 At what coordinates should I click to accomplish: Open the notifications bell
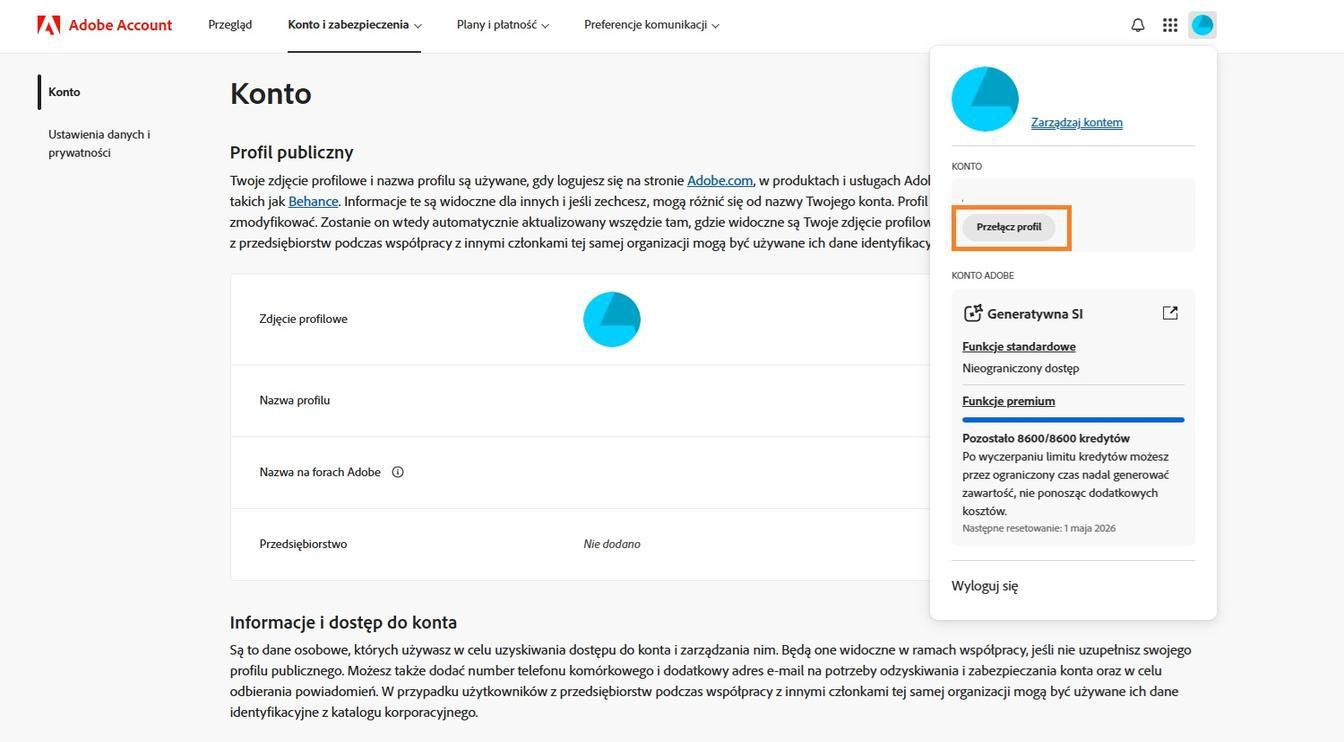point(1138,25)
